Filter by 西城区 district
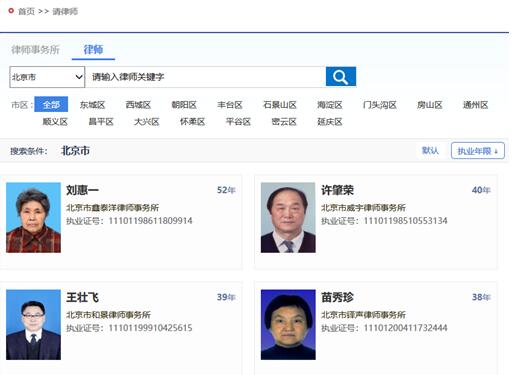520x375 pixels. click(x=138, y=105)
